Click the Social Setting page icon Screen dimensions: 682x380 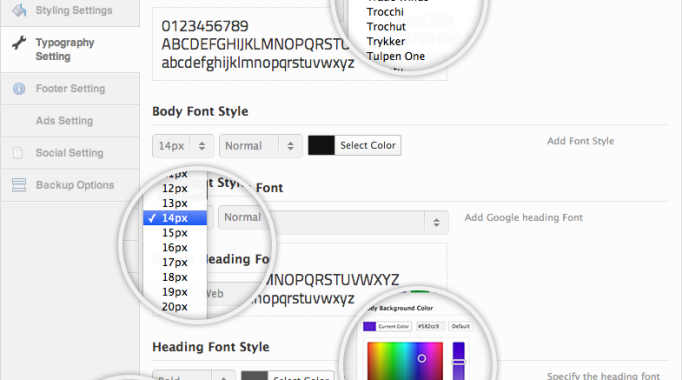point(18,153)
